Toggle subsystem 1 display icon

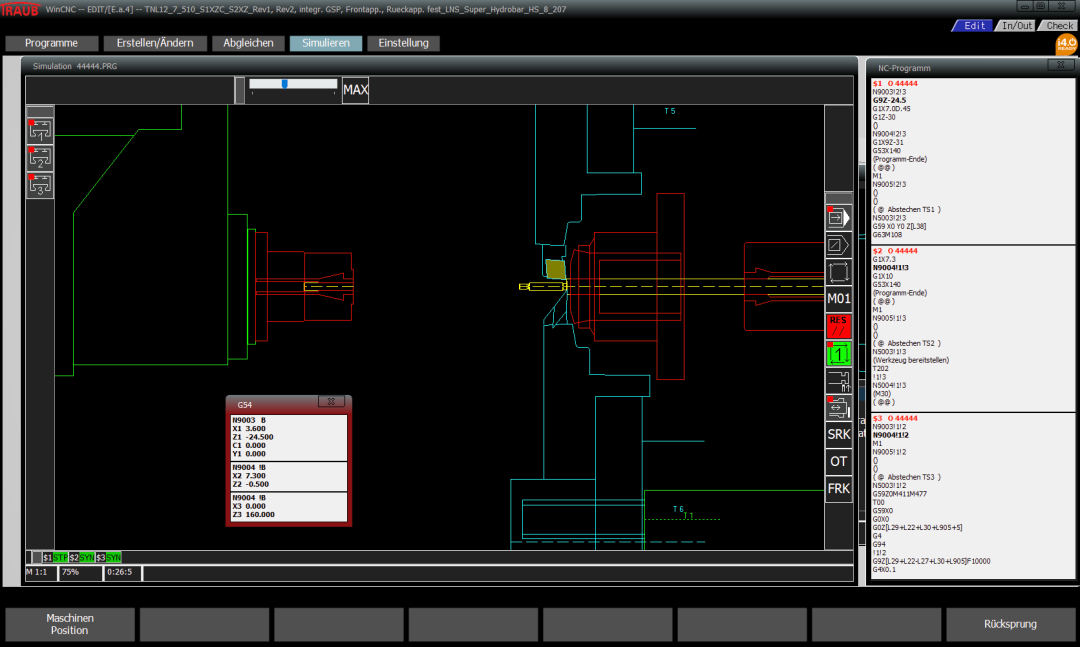(x=40, y=129)
